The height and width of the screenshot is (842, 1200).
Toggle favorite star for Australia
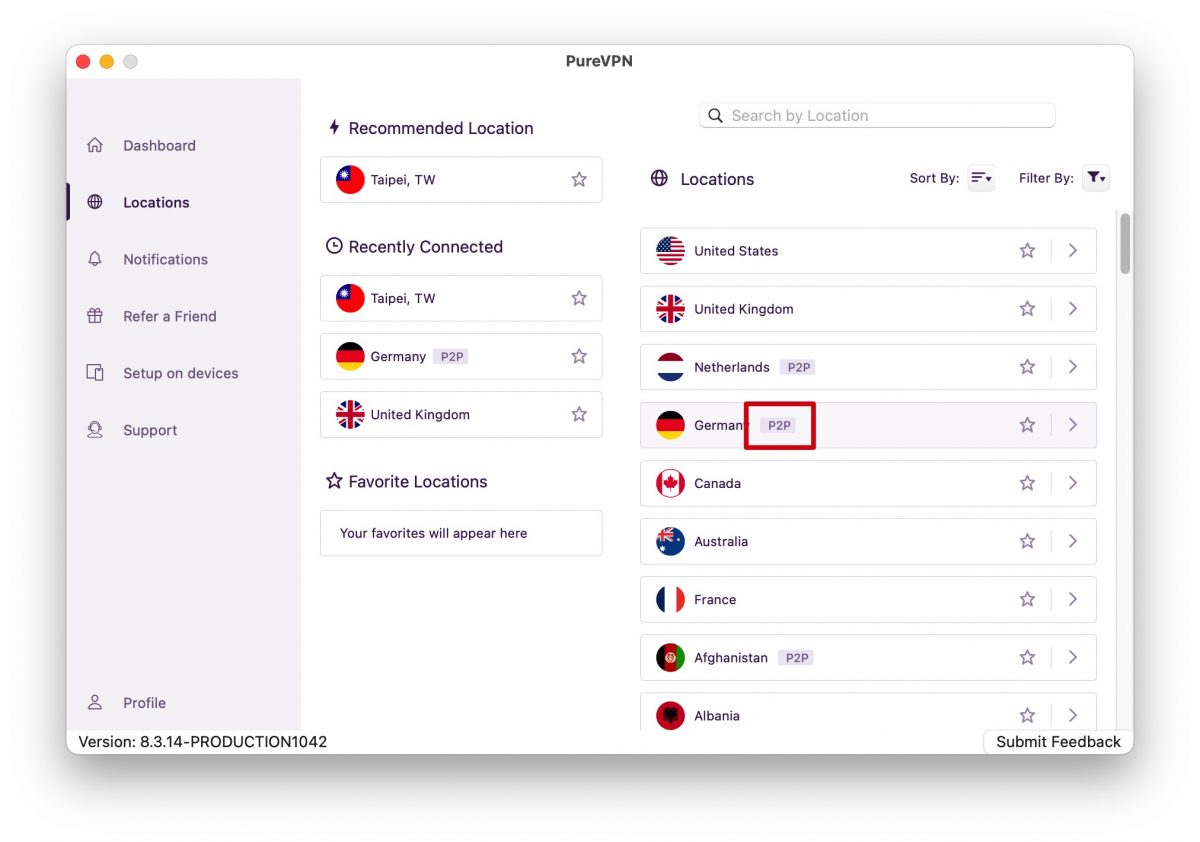[x=1027, y=541]
